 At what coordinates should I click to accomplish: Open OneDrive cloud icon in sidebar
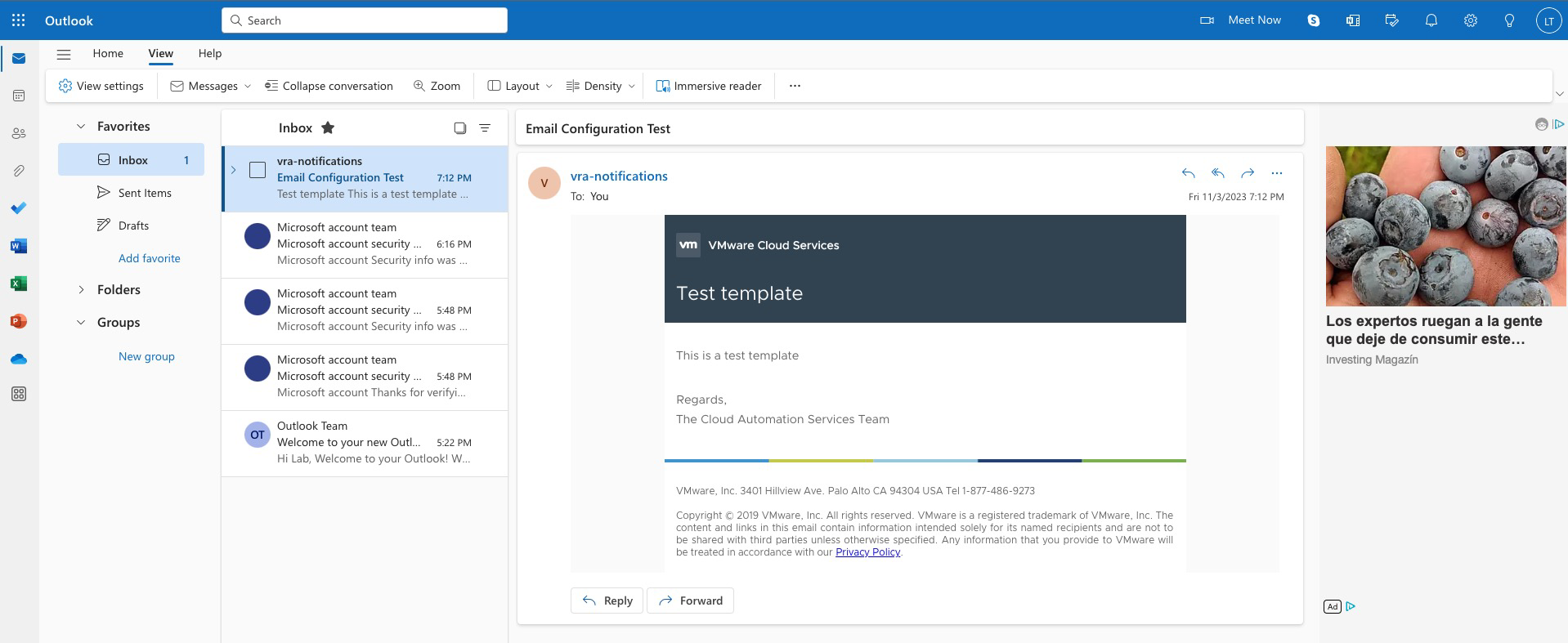point(19,359)
